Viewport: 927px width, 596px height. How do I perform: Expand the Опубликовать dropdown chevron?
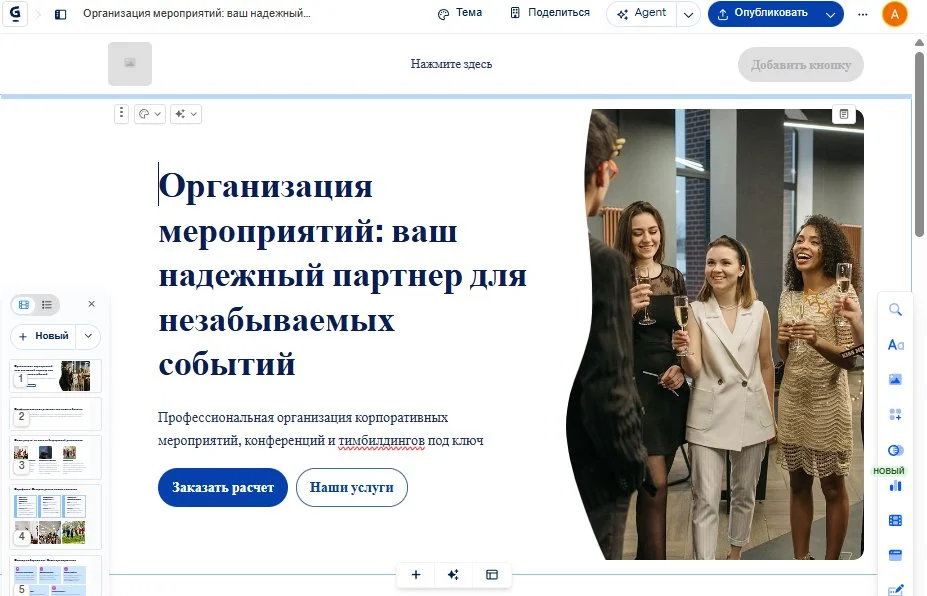pyautogui.click(x=830, y=14)
